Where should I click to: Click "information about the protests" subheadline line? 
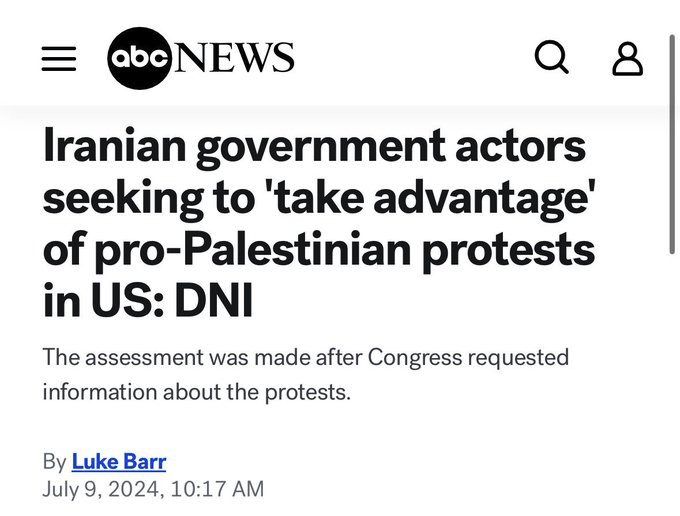click(196, 390)
